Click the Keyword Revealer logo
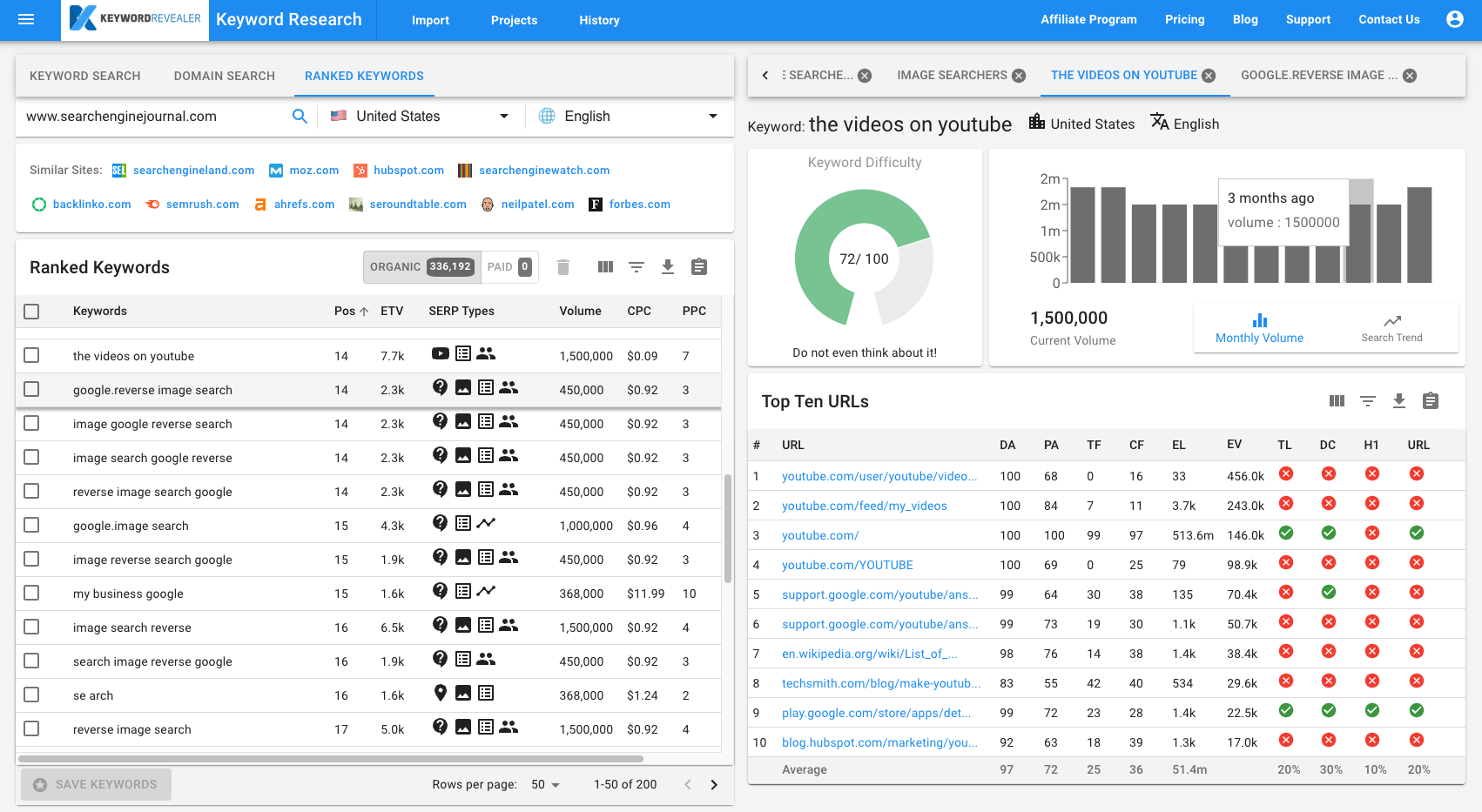The height and width of the screenshot is (812, 1482). pos(135,19)
